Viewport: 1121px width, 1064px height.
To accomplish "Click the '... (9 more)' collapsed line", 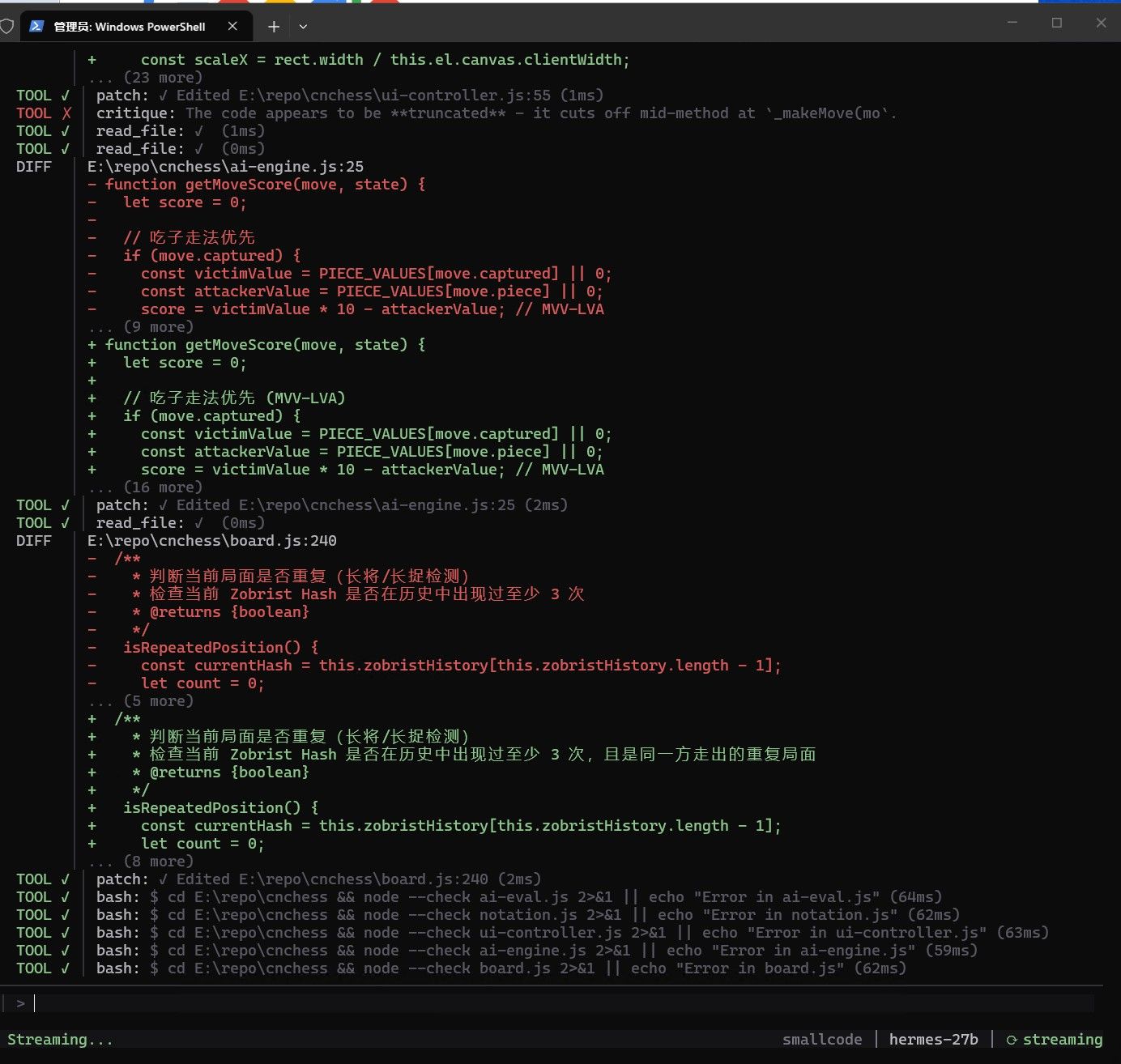I will (141, 327).
